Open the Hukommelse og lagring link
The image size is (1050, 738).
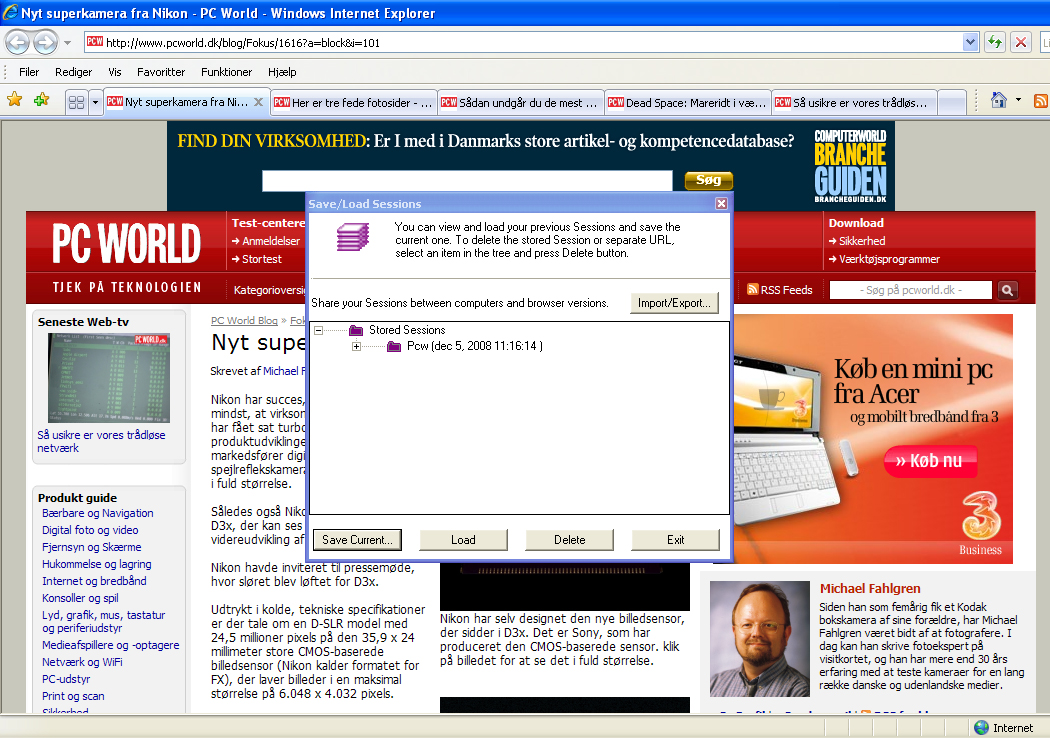(96, 564)
